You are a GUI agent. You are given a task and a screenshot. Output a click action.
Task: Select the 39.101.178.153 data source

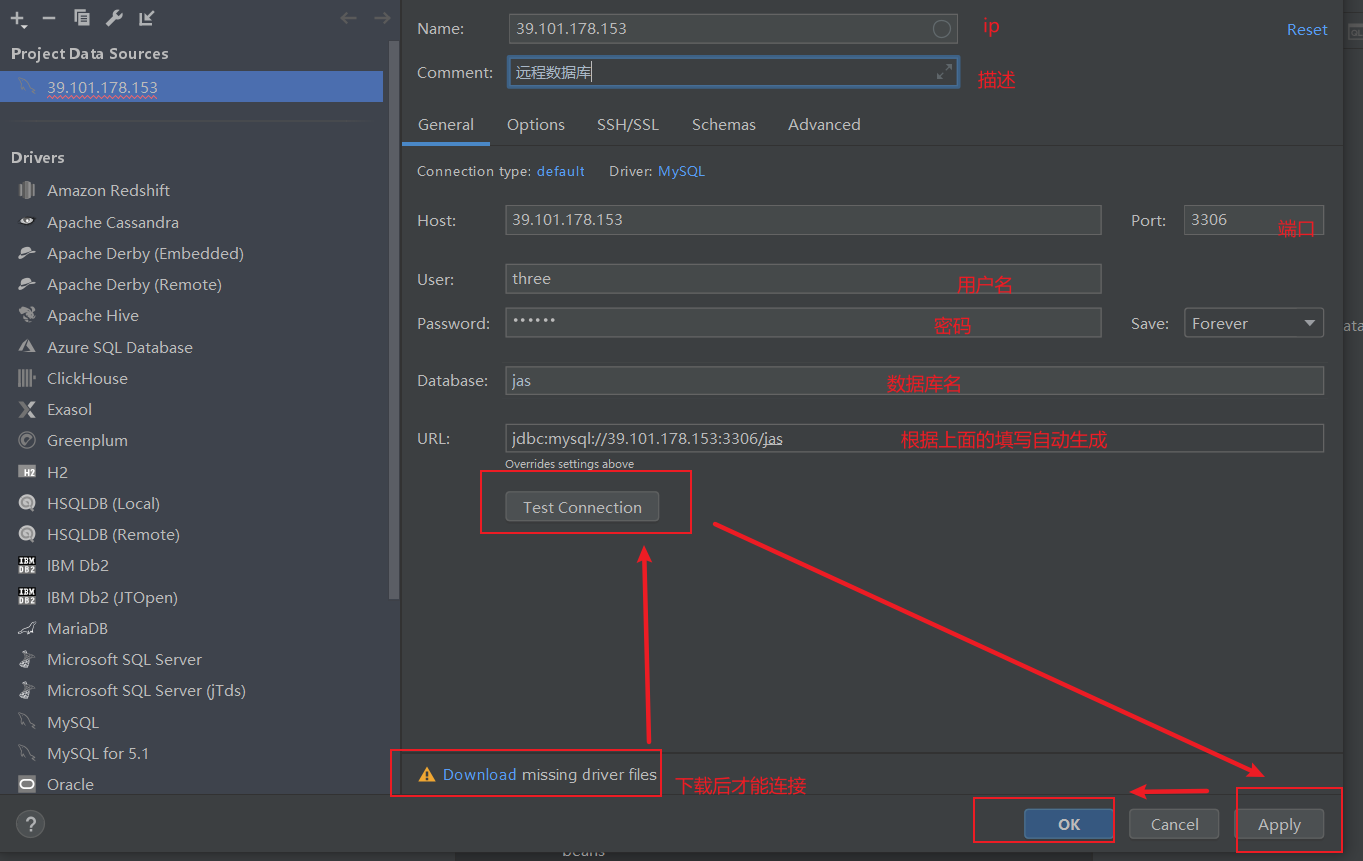191,87
